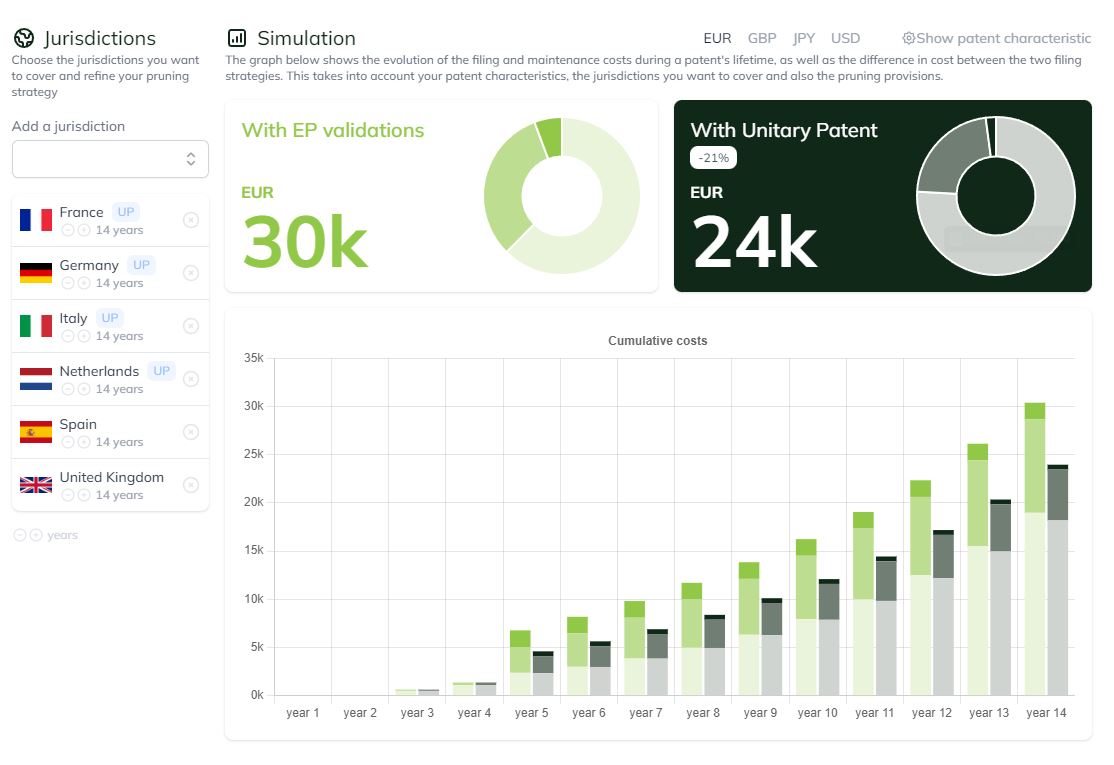Open Show patent characteristic settings

tap(996, 39)
